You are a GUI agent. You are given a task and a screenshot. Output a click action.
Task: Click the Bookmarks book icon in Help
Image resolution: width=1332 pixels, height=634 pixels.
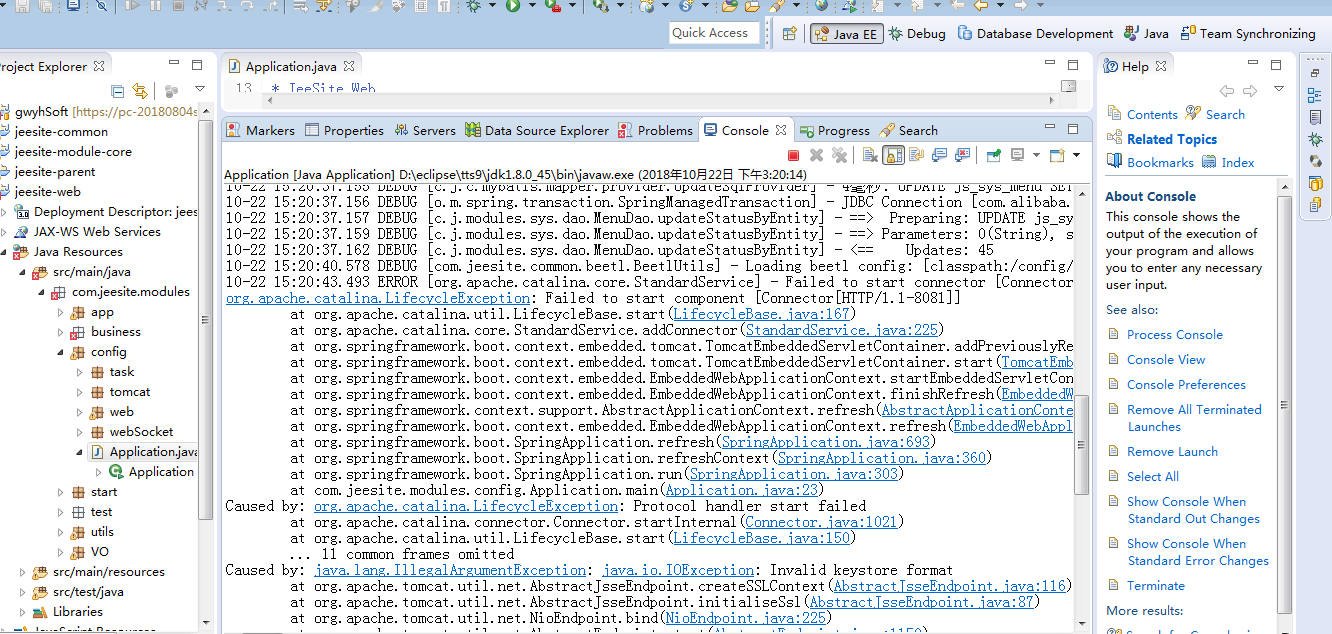click(1114, 162)
